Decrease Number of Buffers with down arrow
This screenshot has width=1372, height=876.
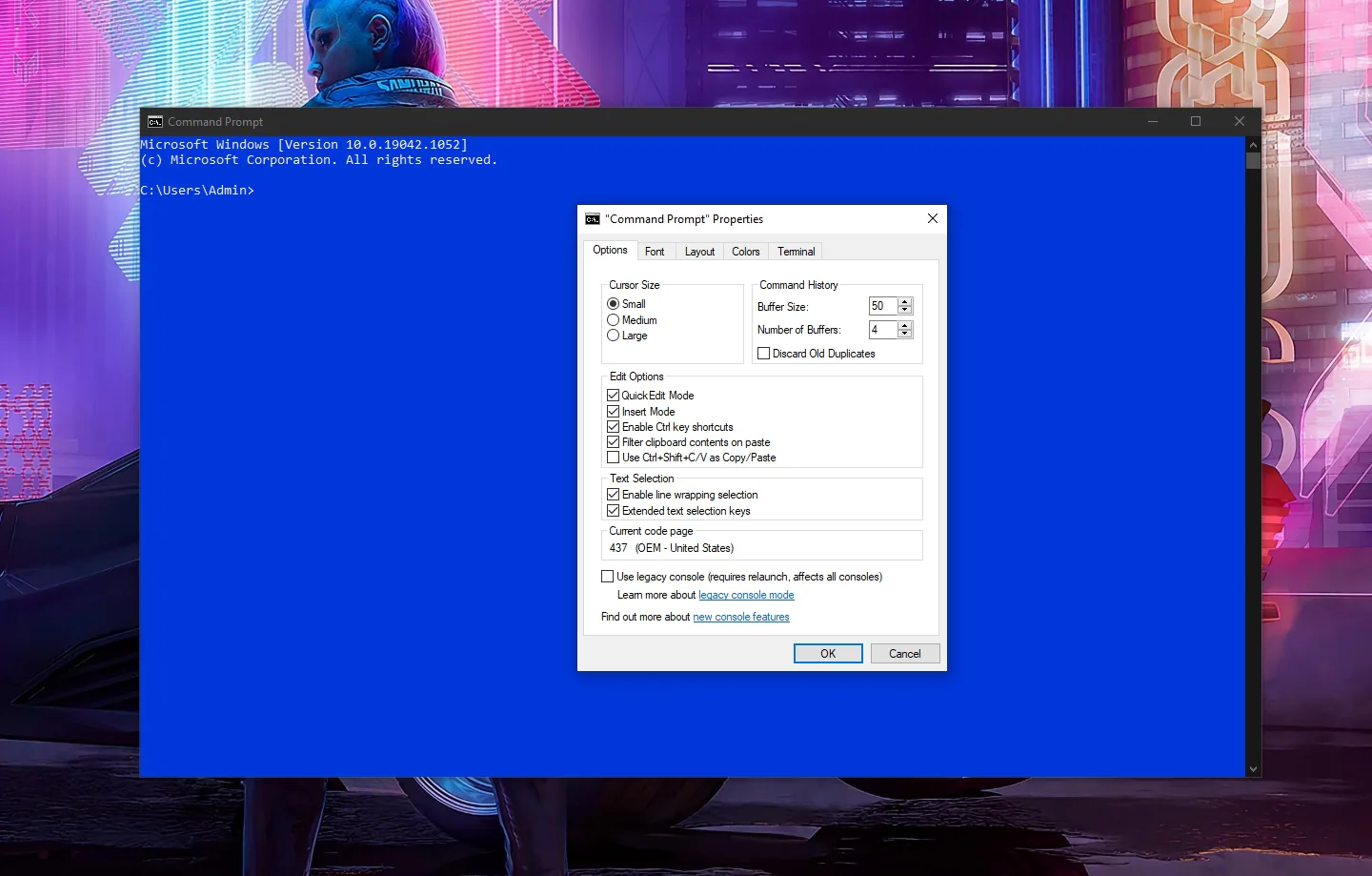[905, 335]
